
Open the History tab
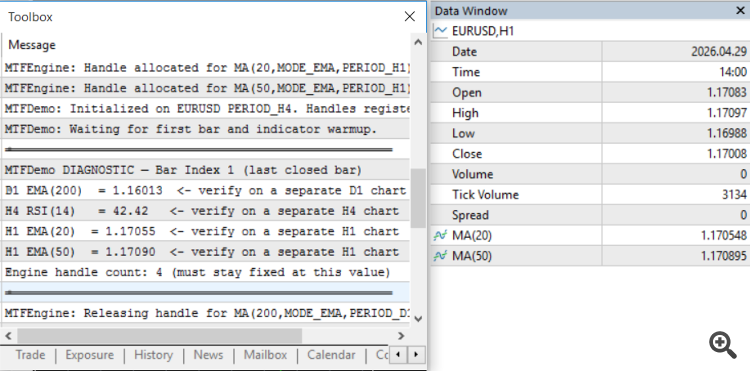tap(153, 355)
